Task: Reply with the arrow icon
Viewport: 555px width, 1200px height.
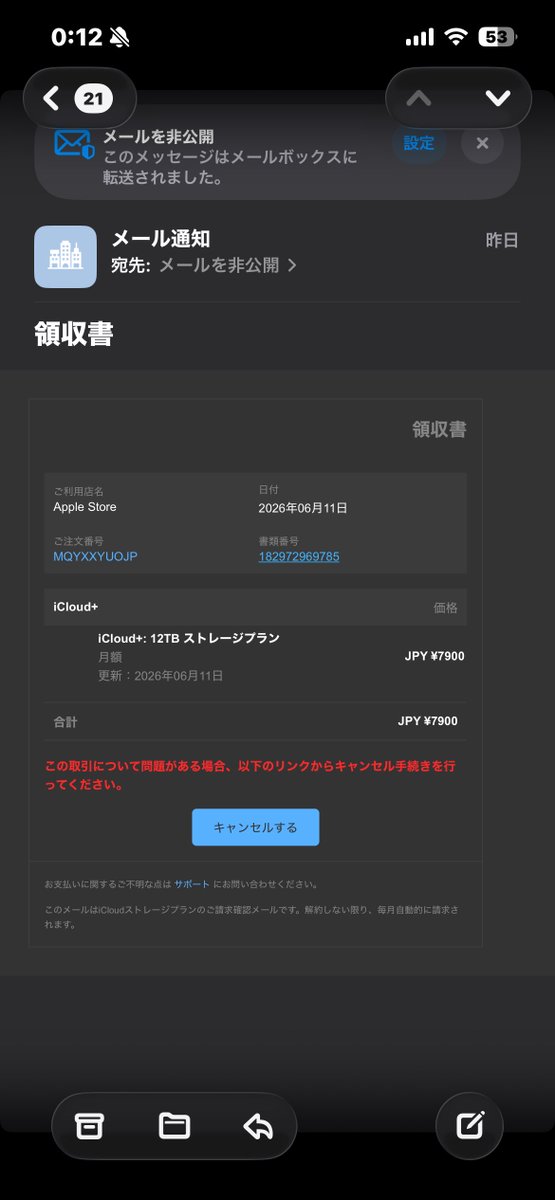Action: coord(257,1126)
